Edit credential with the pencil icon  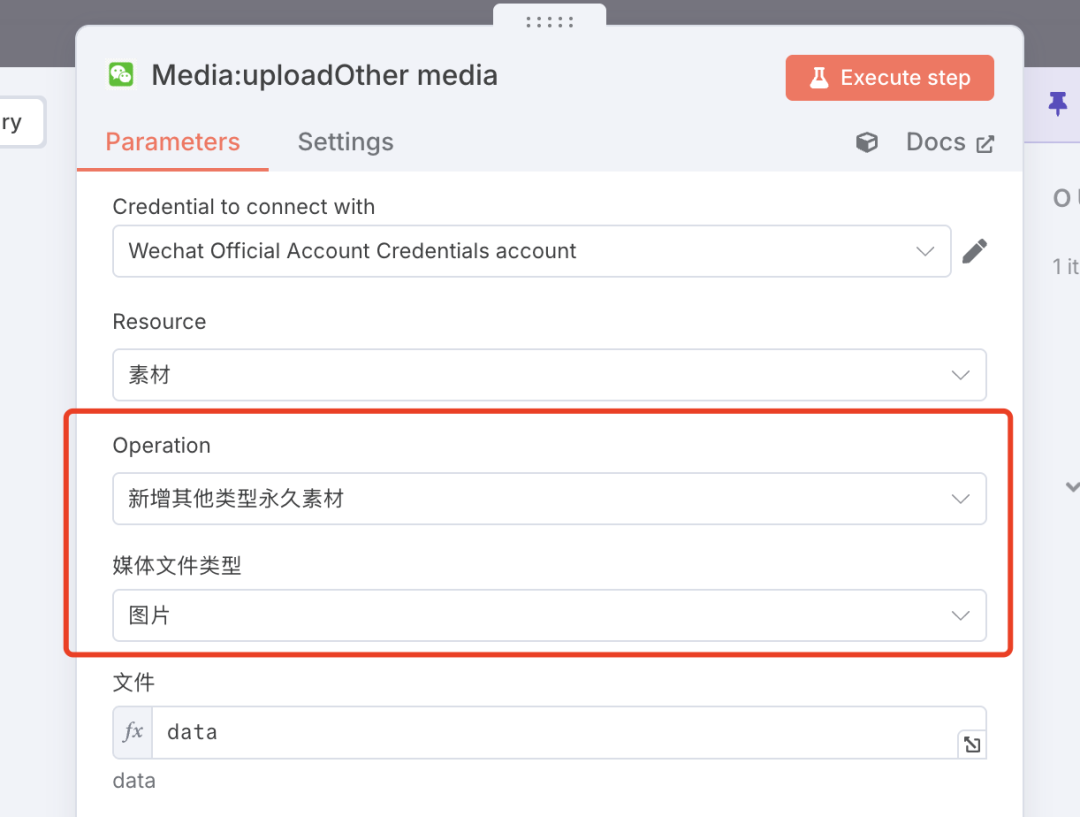[975, 251]
